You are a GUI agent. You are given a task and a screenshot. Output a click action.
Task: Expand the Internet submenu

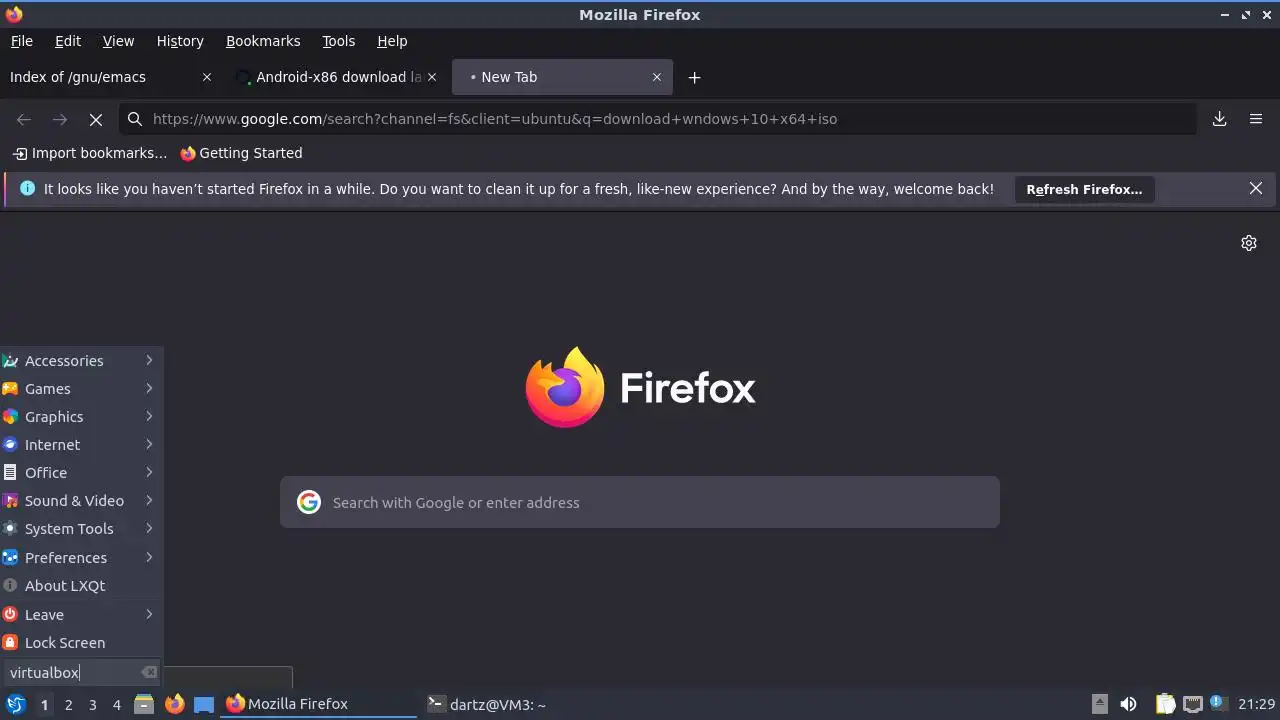[81, 444]
